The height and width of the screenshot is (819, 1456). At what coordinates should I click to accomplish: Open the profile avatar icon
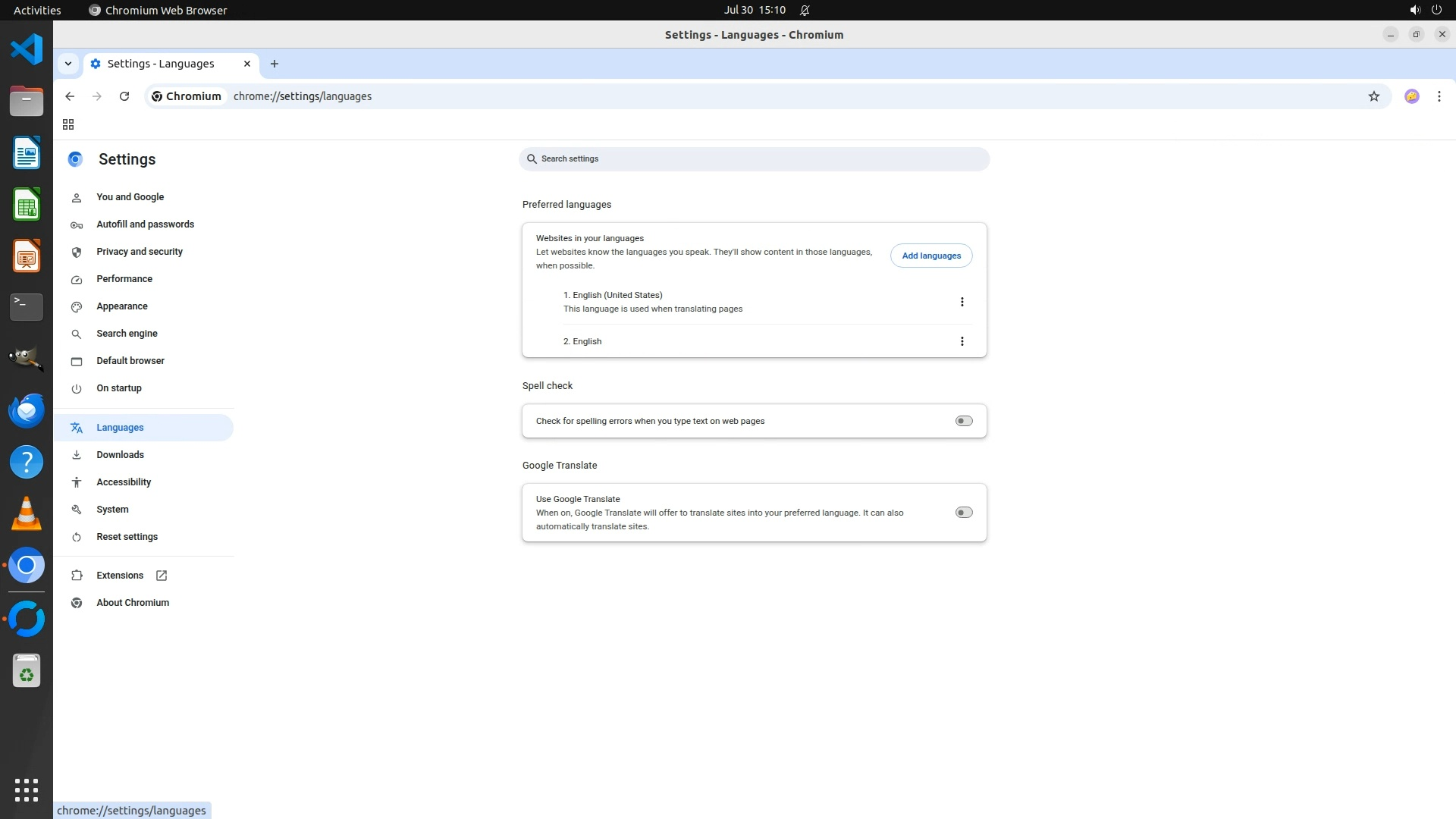click(1411, 96)
